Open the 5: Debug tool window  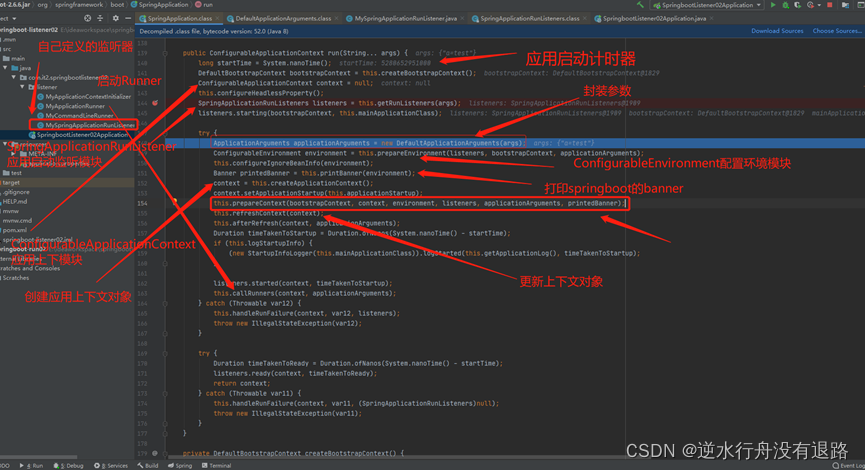[x=68, y=466]
